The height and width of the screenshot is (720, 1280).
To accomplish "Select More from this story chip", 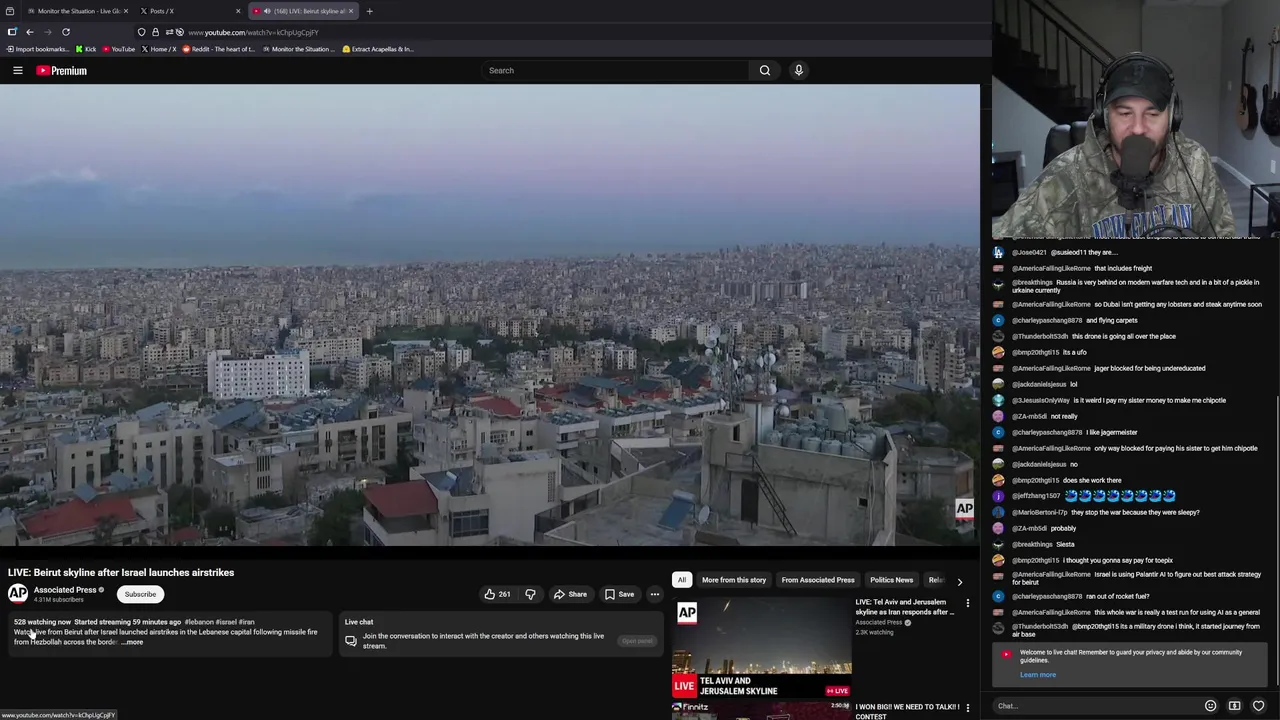I will pyautogui.click(x=733, y=580).
